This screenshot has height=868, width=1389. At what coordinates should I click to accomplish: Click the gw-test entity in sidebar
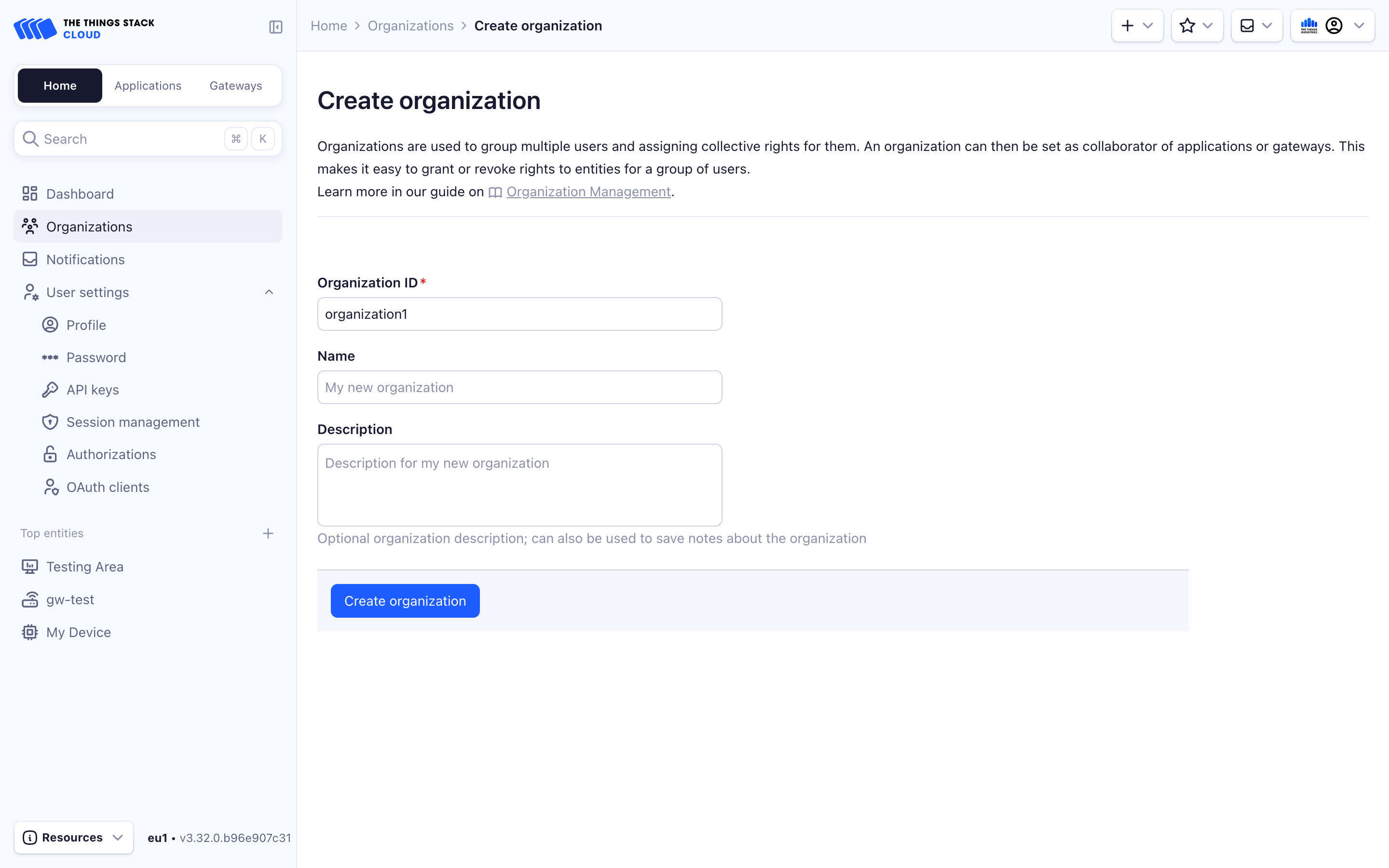click(70, 599)
